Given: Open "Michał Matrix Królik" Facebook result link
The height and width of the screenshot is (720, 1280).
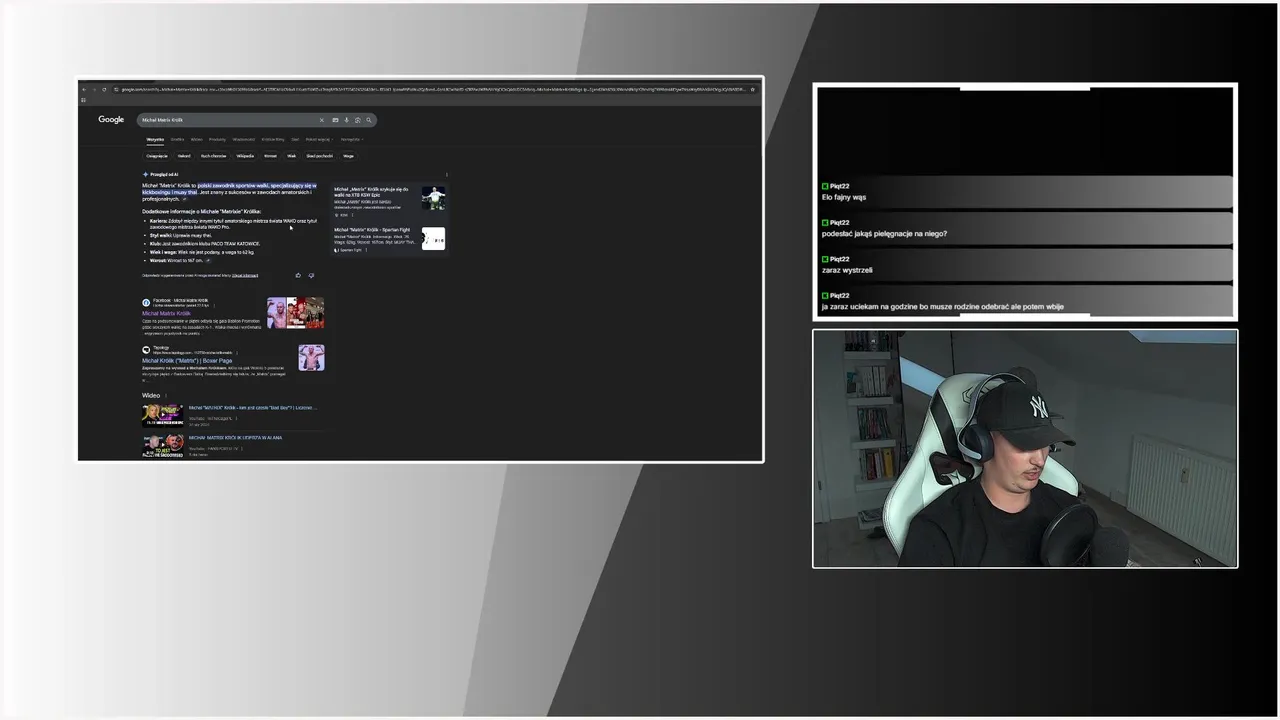Looking at the screenshot, I should click(166, 313).
